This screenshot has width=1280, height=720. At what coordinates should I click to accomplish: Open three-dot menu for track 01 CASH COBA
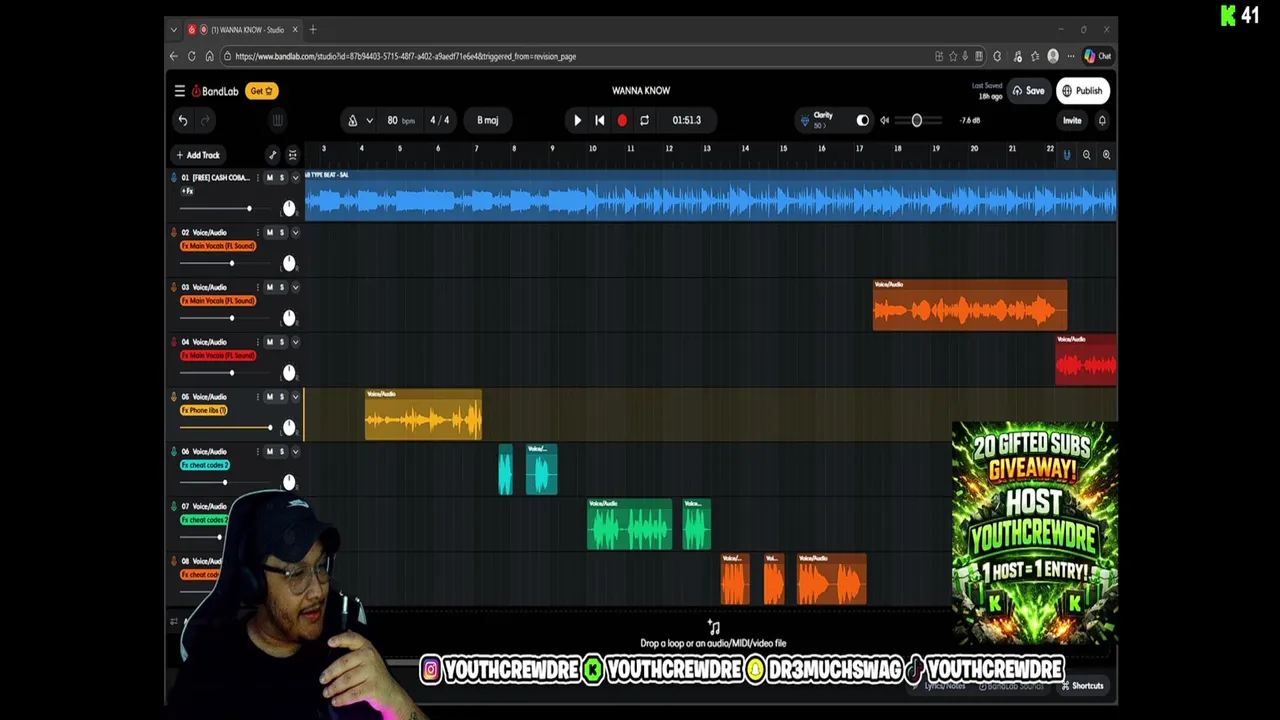pyautogui.click(x=257, y=178)
